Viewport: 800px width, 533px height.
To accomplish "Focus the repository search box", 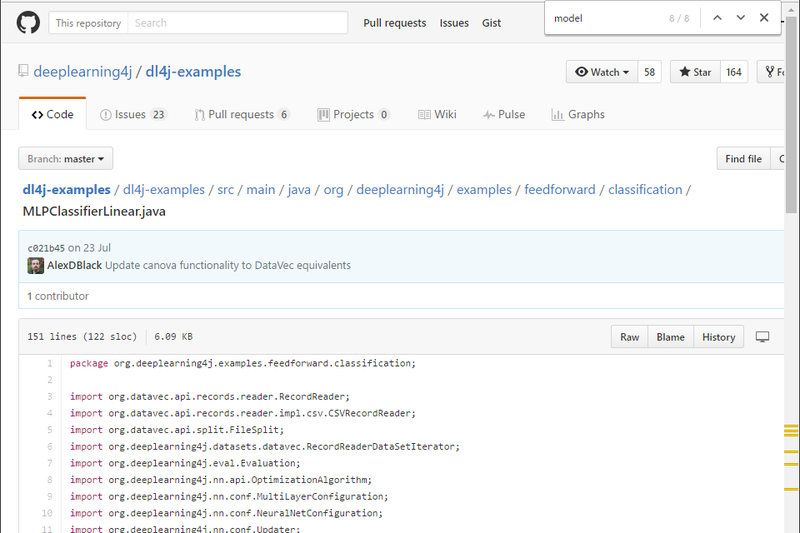I will pyautogui.click(x=238, y=23).
